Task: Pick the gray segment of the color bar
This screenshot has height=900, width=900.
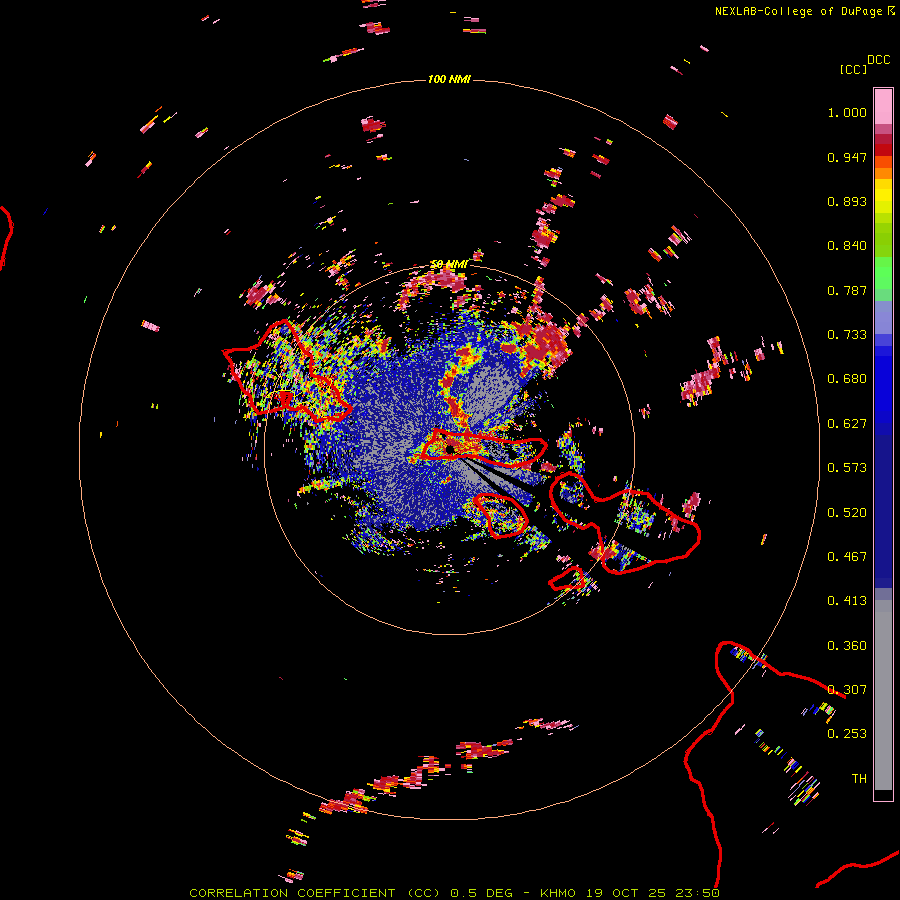Action: coord(883,695)
